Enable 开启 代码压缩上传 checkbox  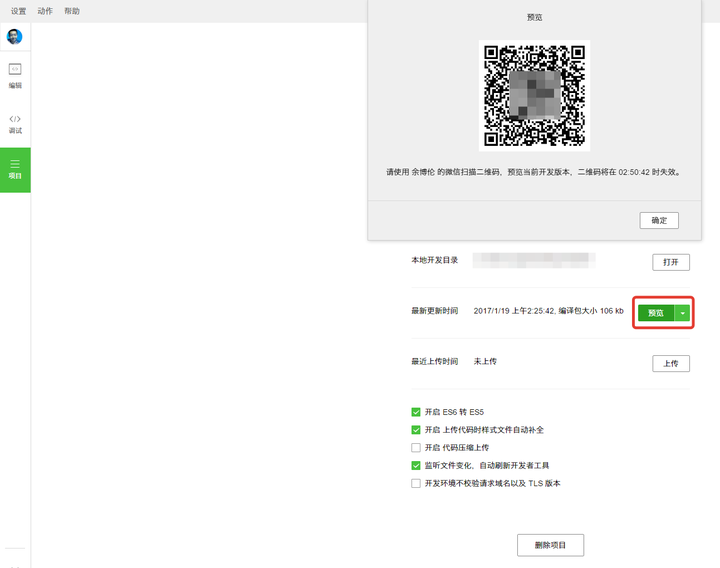coord(416,447)
